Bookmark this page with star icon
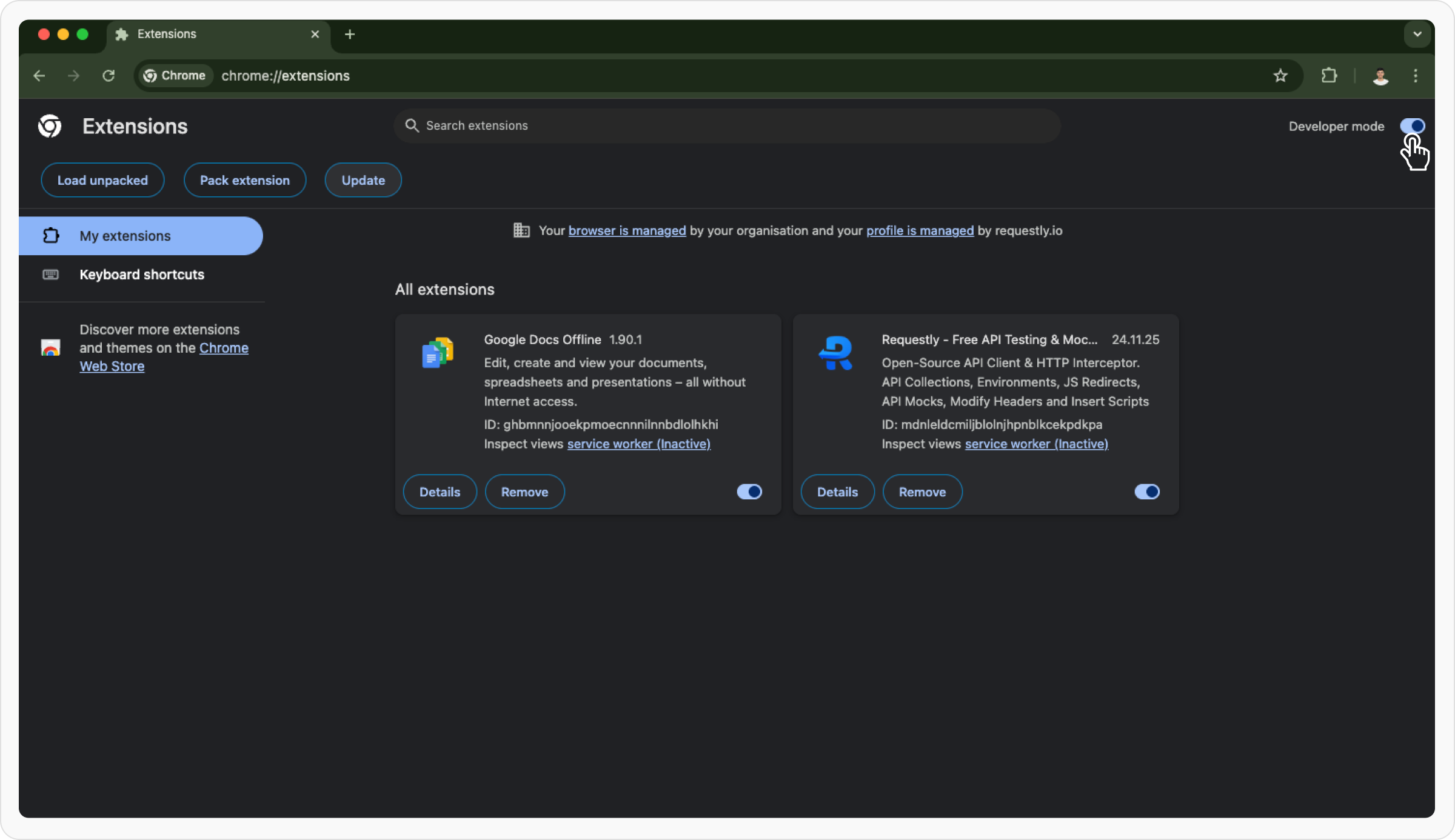 (x=1280, y=76)
